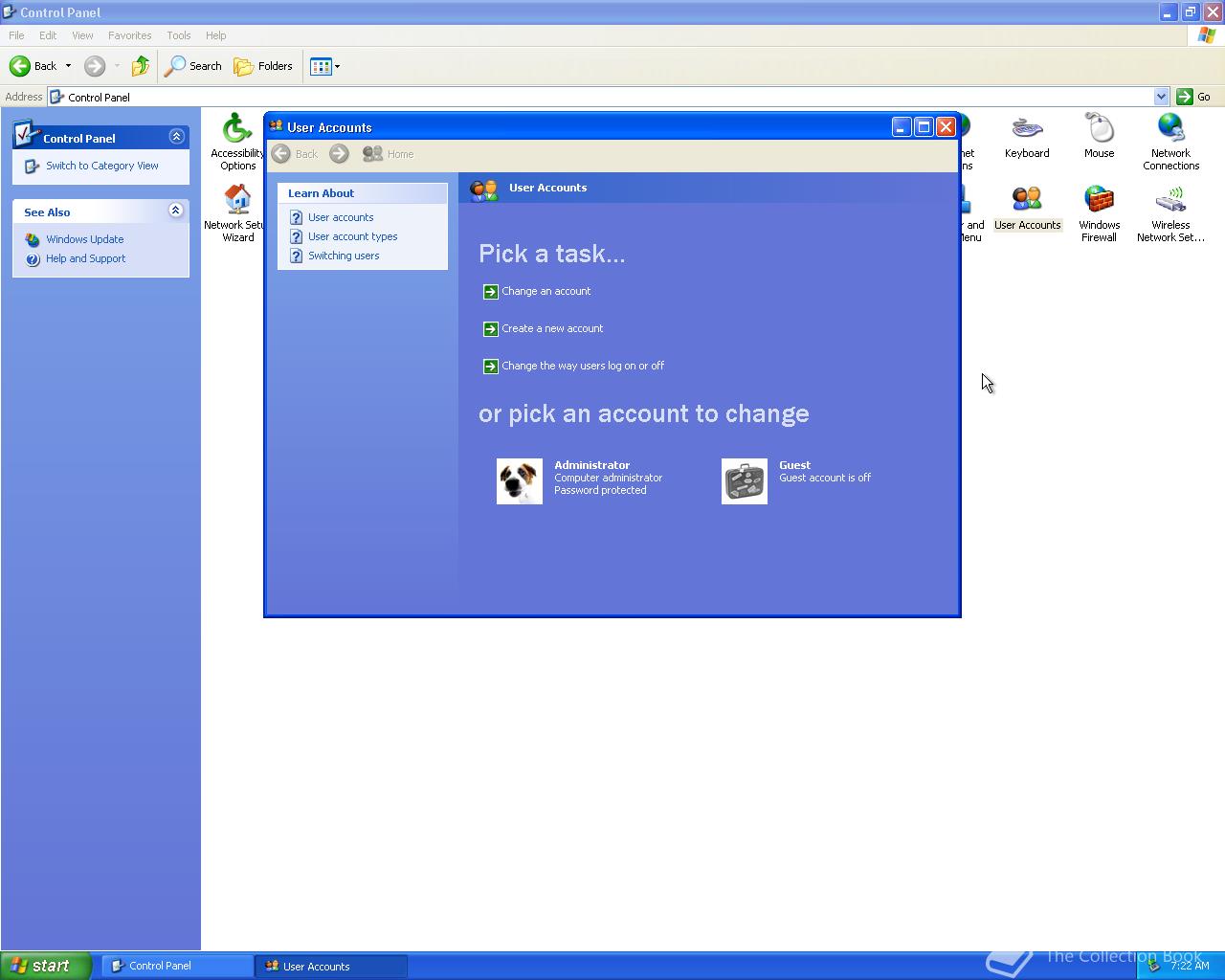Select the Guest account name
Viewport: 1225px width, 980px height.
pos(794,465)
